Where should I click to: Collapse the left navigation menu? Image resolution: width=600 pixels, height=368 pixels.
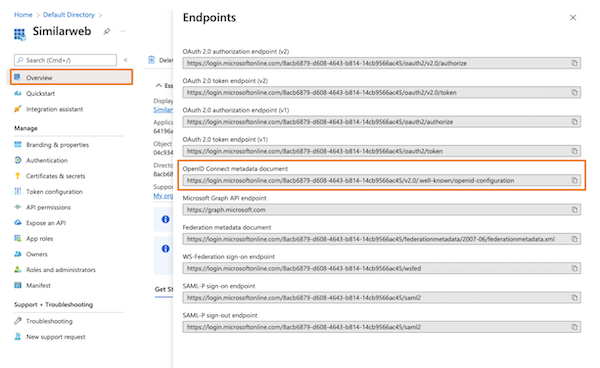click(x=126, y=60)
